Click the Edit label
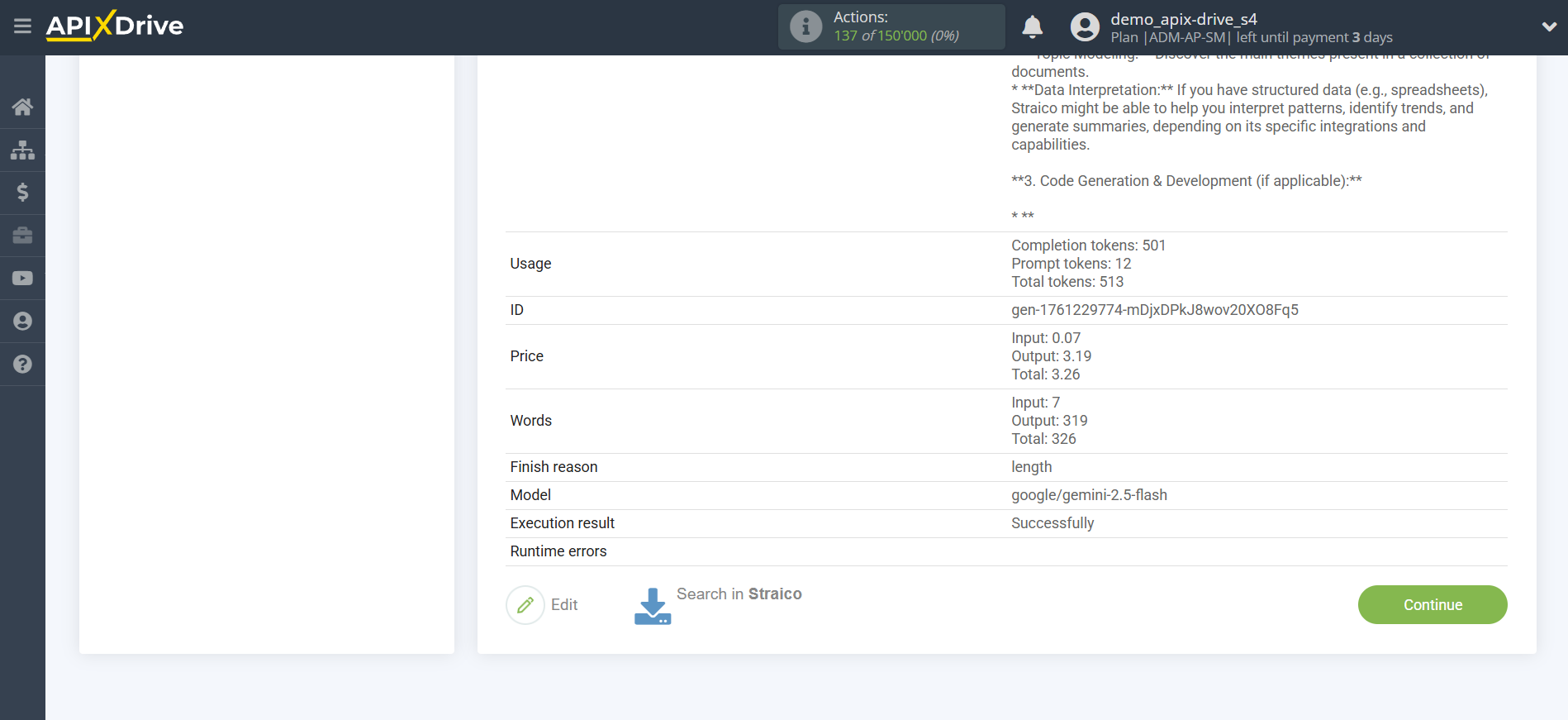 [x=564, y=605]
